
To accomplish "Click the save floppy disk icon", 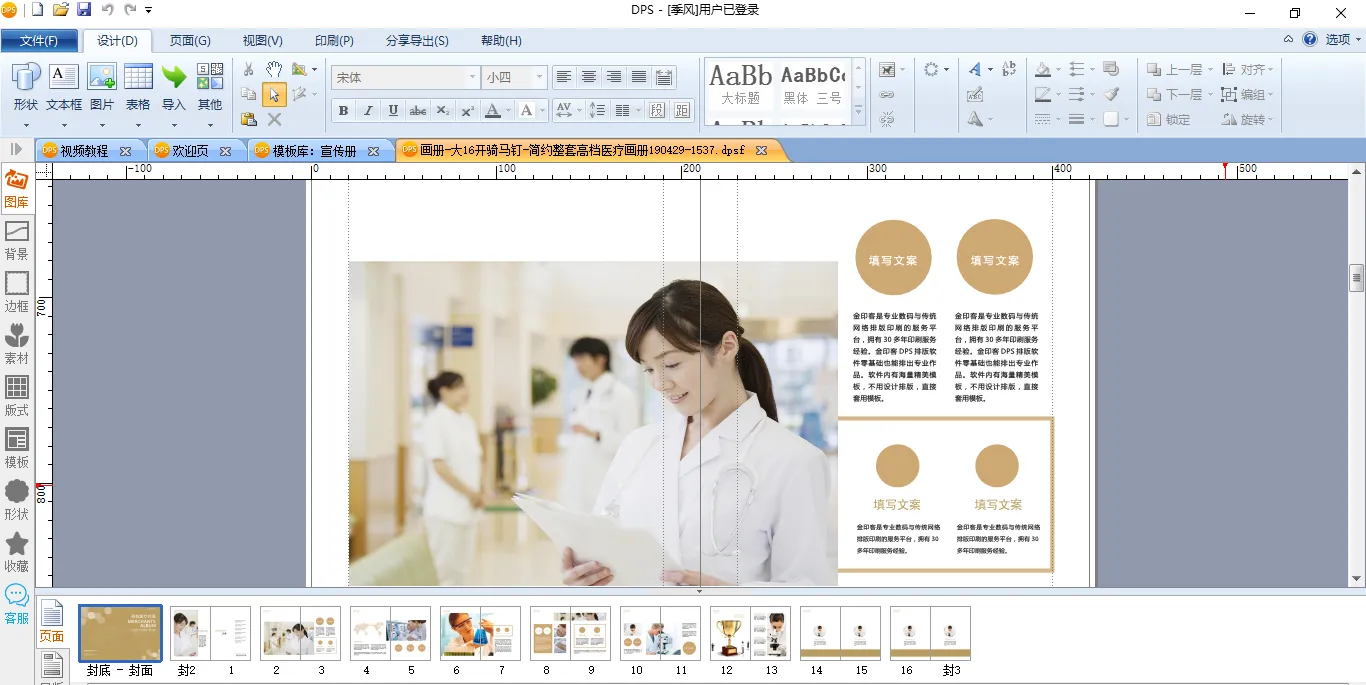I will (x=84, y=10).
